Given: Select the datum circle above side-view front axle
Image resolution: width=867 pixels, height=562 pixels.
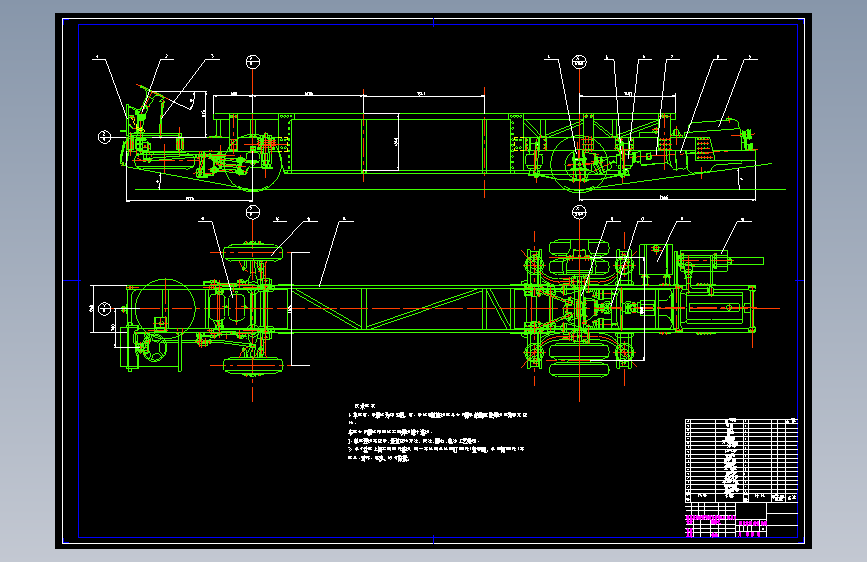Looking at the screenshot, I should (x=253, y=62).
